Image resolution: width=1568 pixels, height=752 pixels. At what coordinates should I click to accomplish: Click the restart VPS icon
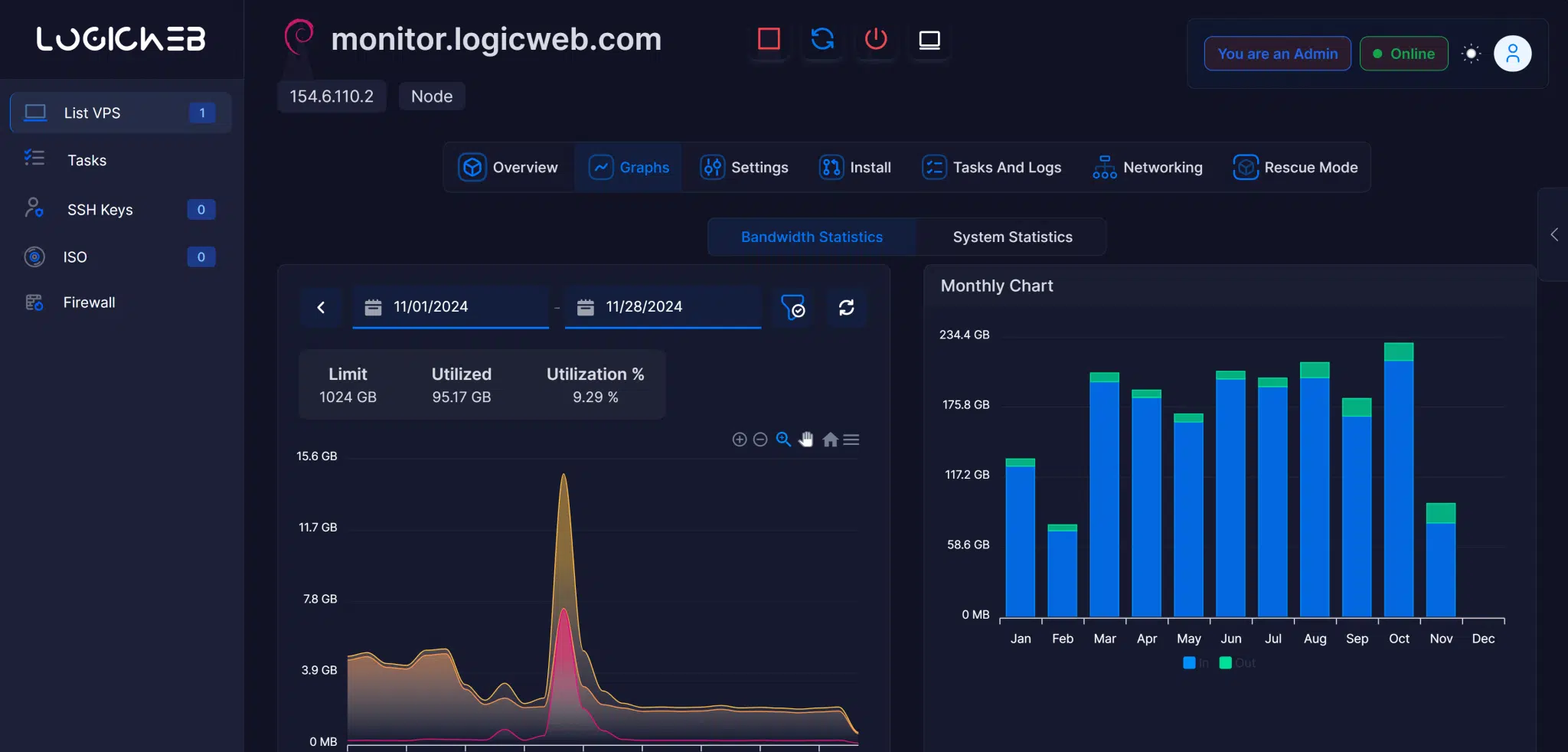[822, 39]
